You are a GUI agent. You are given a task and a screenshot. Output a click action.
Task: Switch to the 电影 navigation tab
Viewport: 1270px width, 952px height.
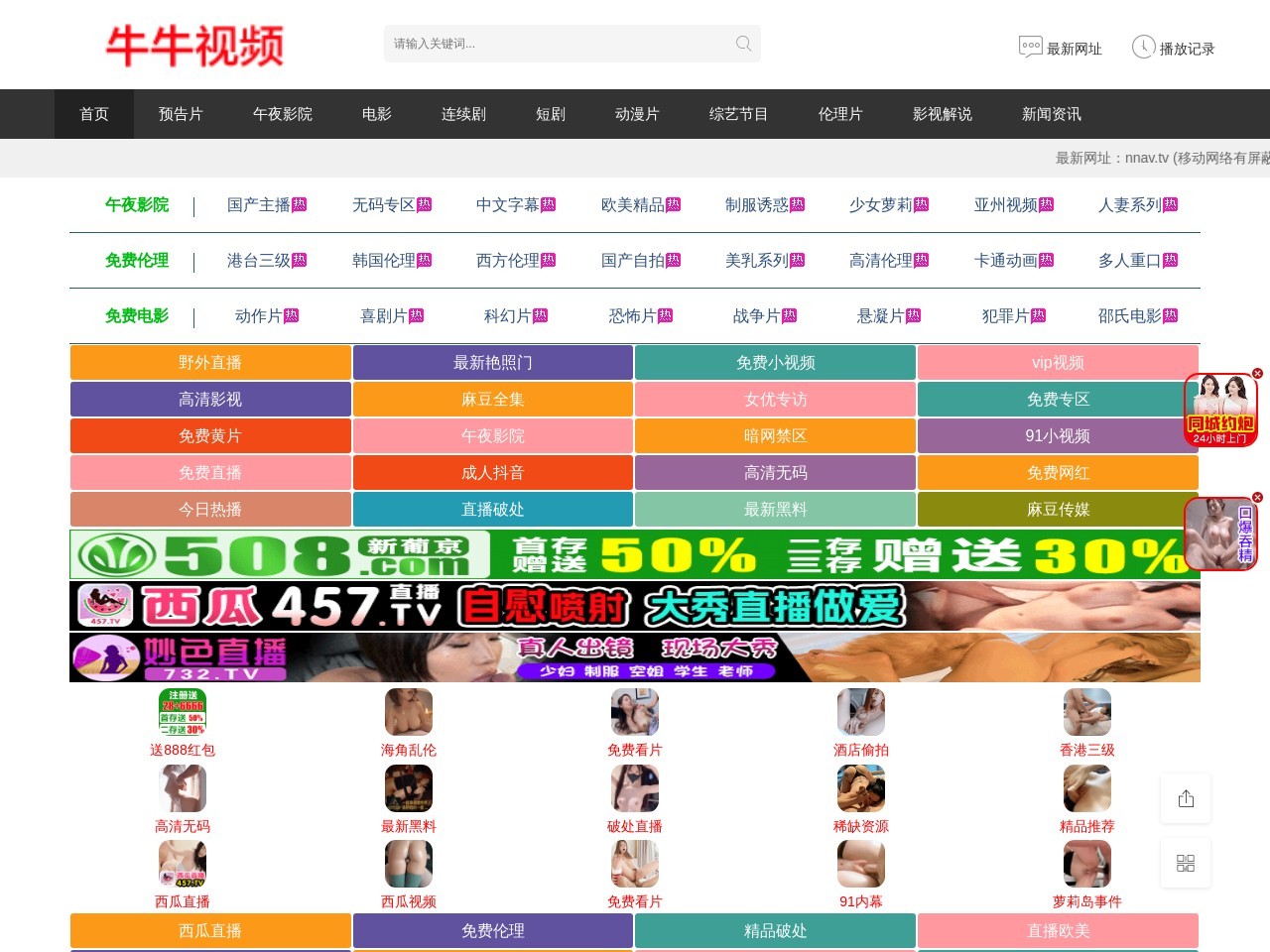[x=377, y=114]
